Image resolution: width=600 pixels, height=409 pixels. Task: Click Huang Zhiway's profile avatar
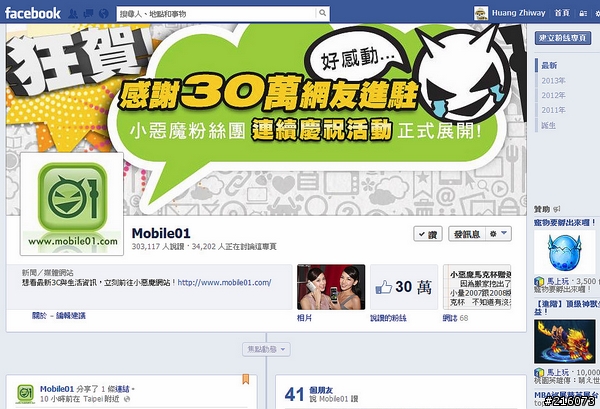click(x=481, y=13)
